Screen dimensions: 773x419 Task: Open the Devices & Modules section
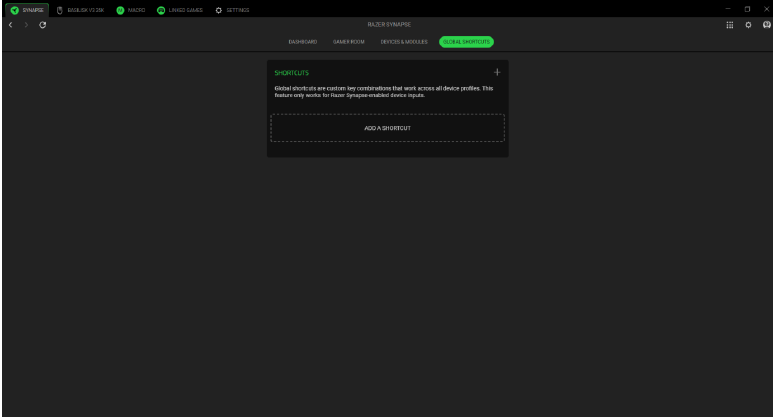[404, 42]
